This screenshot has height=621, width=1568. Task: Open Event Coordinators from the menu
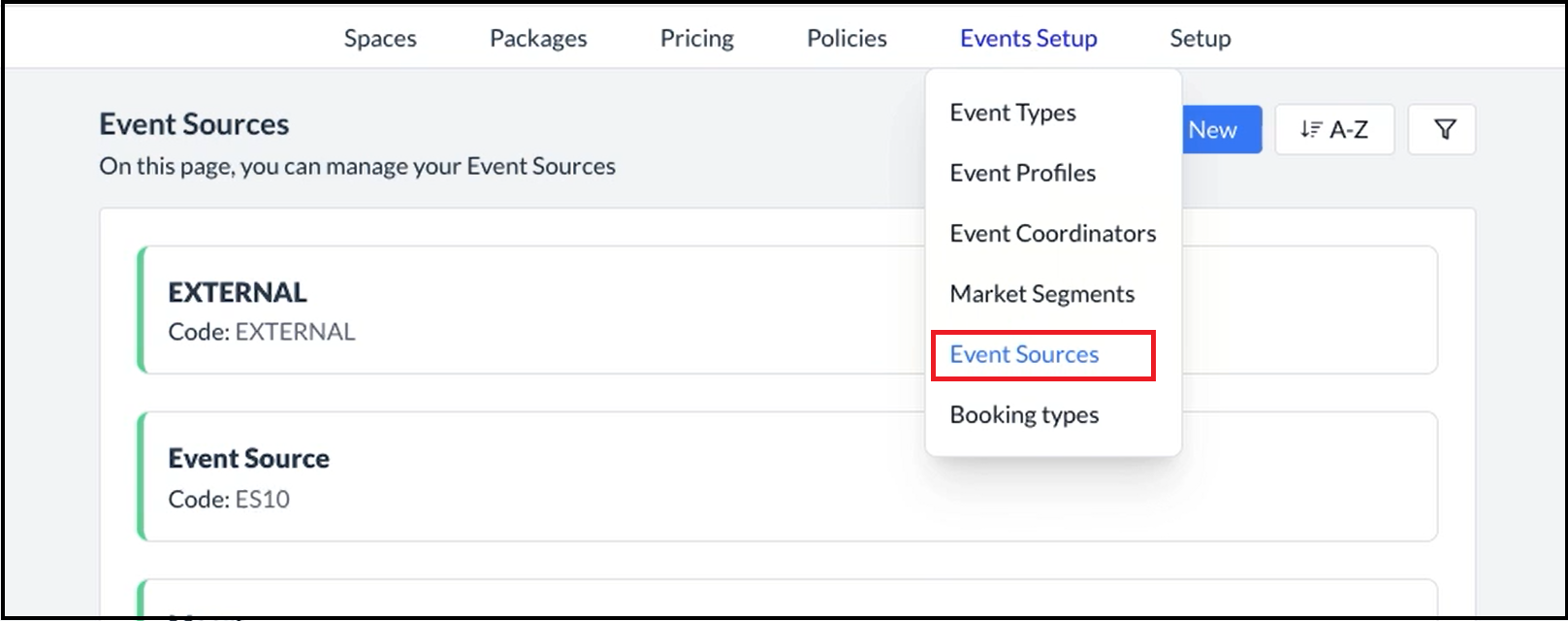(1052, 234)
